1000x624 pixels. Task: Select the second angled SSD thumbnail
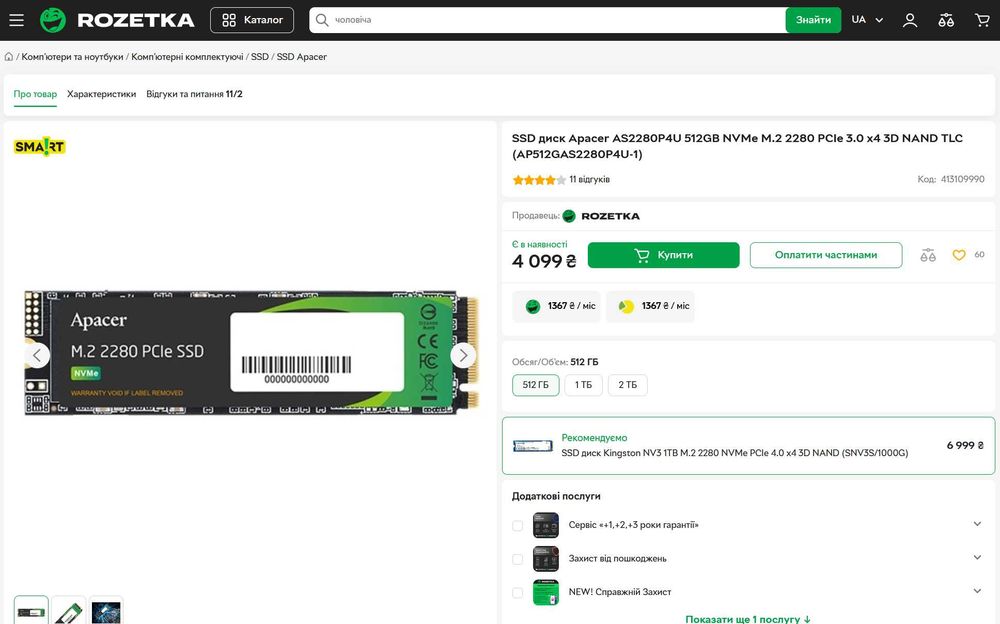69,611
